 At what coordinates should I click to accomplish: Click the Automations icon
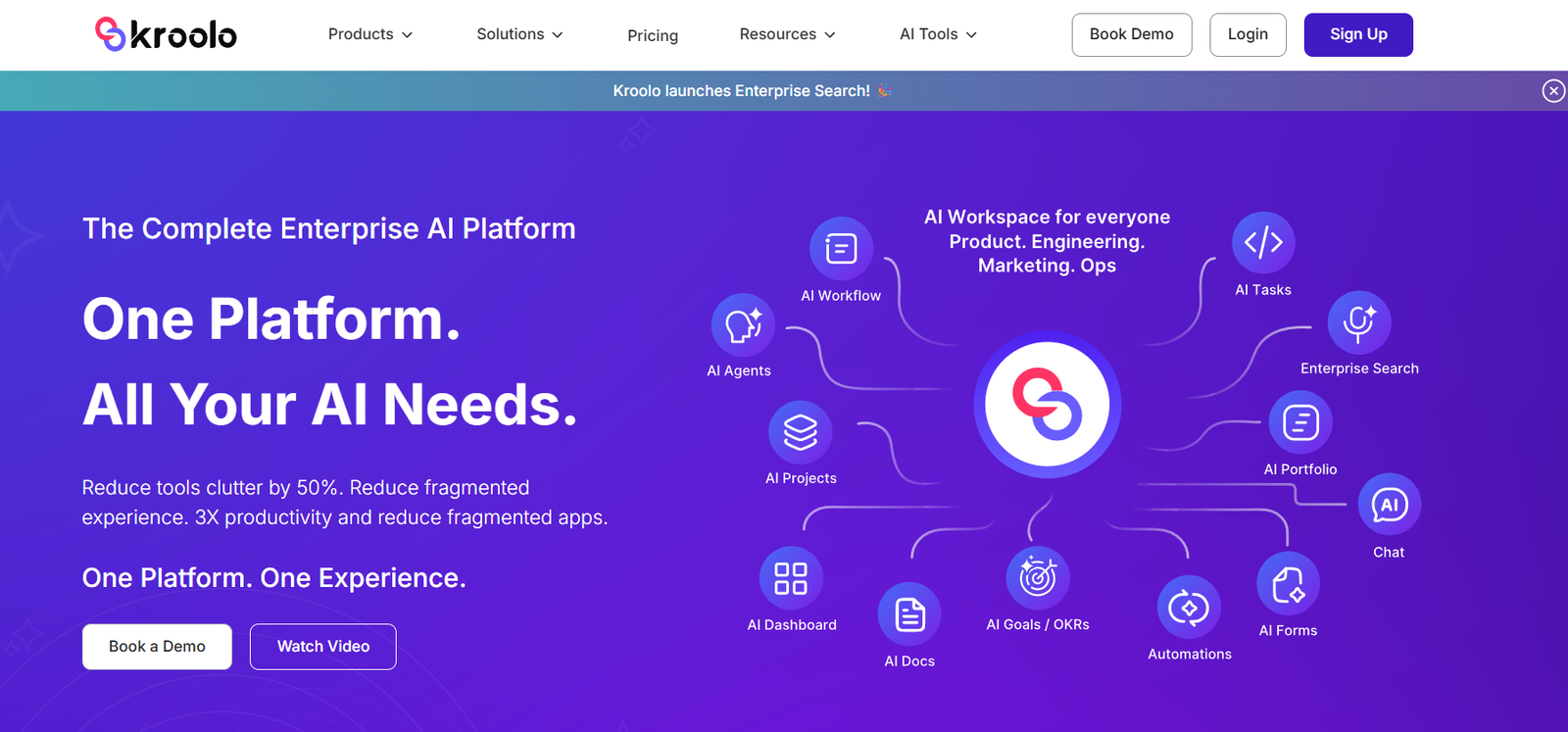pyautogui.click(x=1189, y=608)
